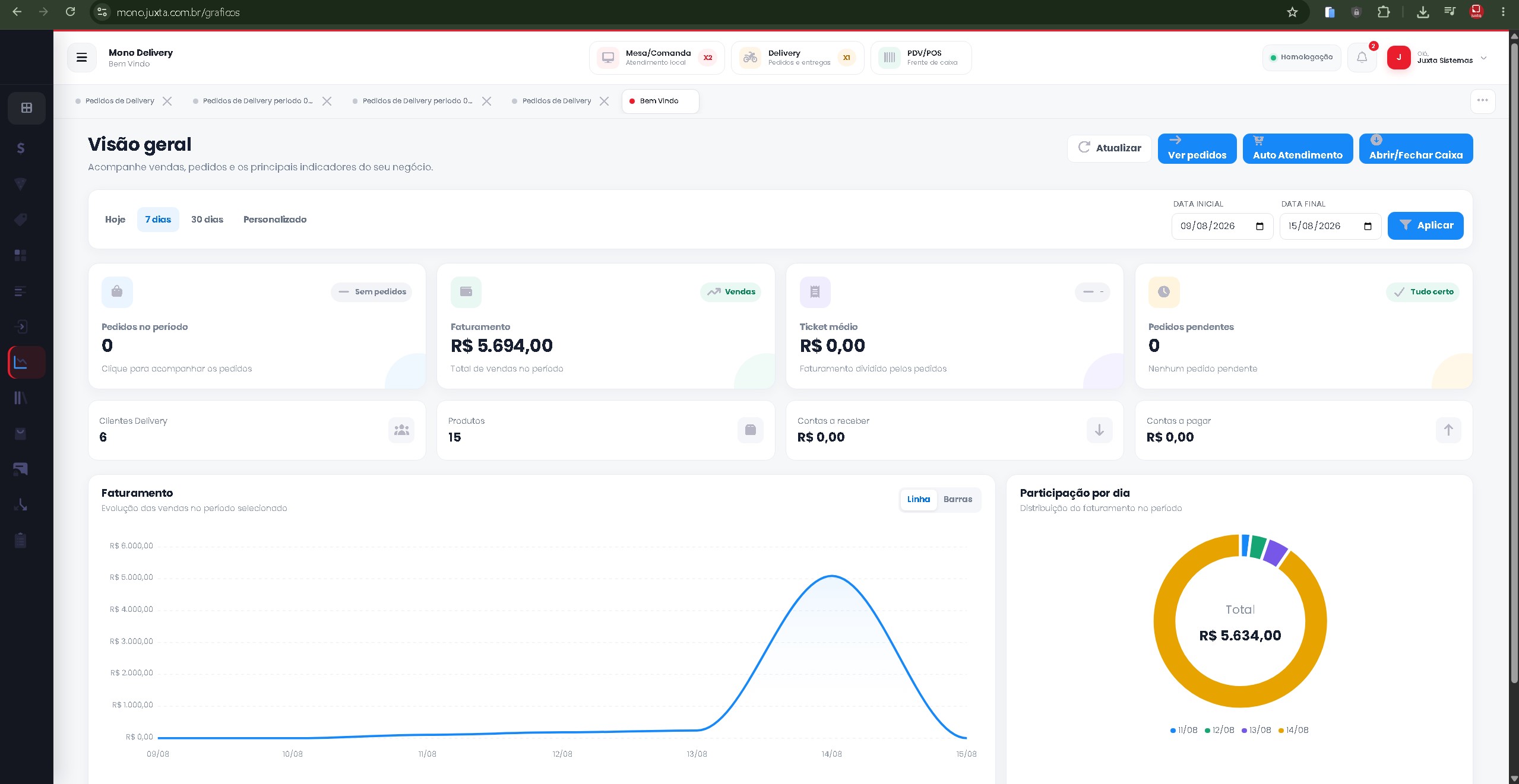1519x784 pixels.
Task: Click the Produtos box icon
Action: pyautogui.click(x=751, y=430)
